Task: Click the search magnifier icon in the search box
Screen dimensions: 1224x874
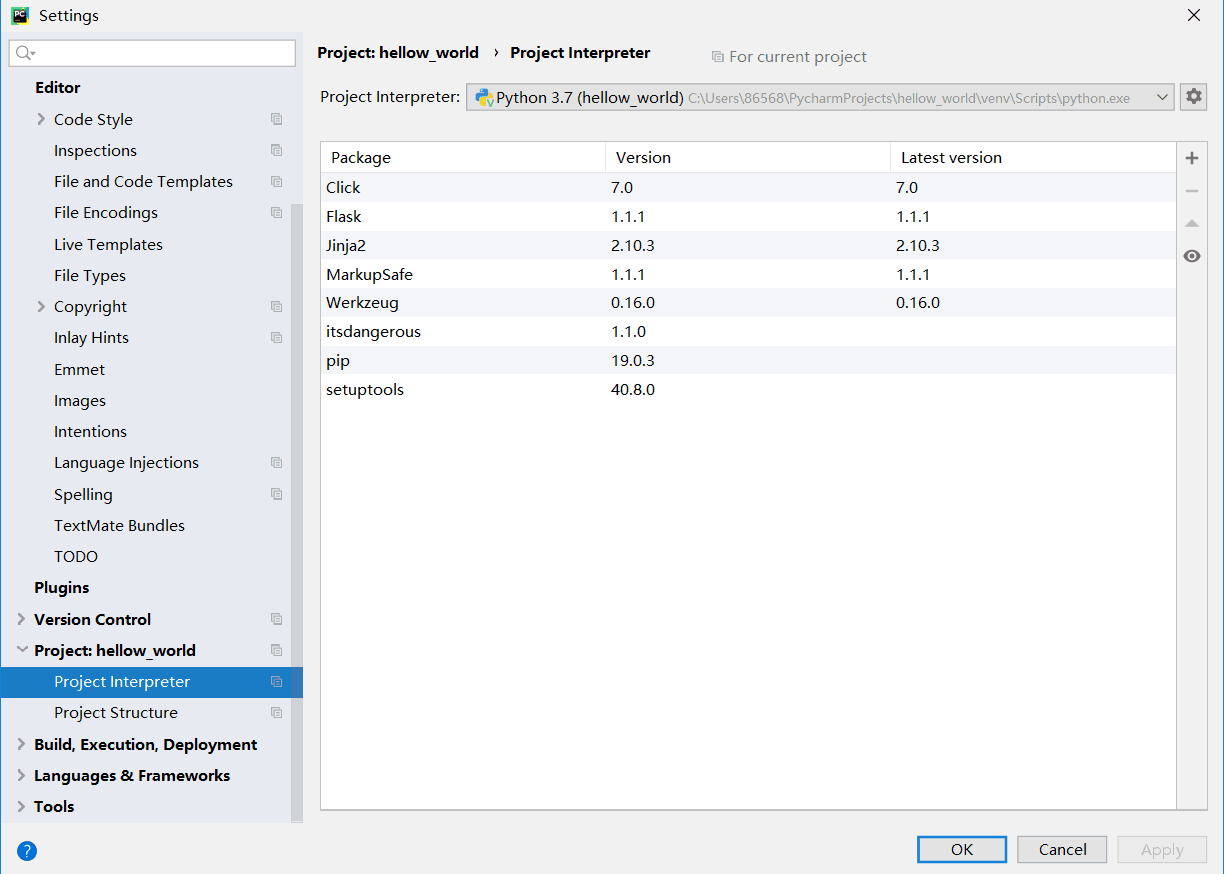Action: [x=25, y=53]
